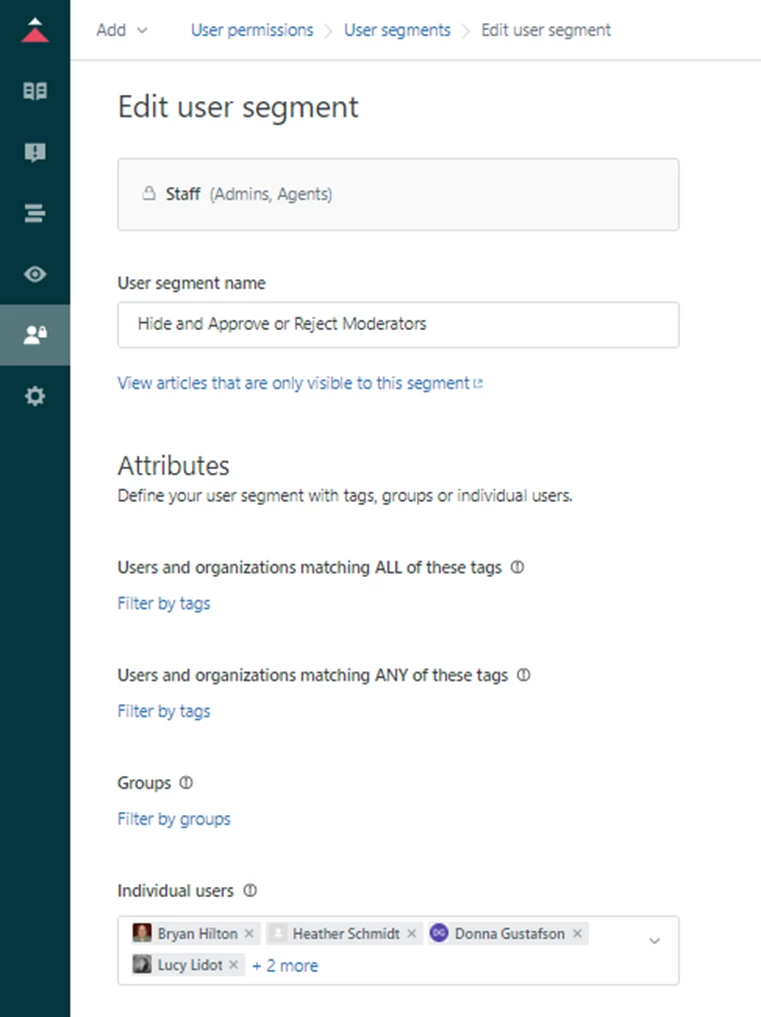Click the Lucy Lidot user tag
The height and width of the screenshot is (1017, 761).
tap(188, 964)
